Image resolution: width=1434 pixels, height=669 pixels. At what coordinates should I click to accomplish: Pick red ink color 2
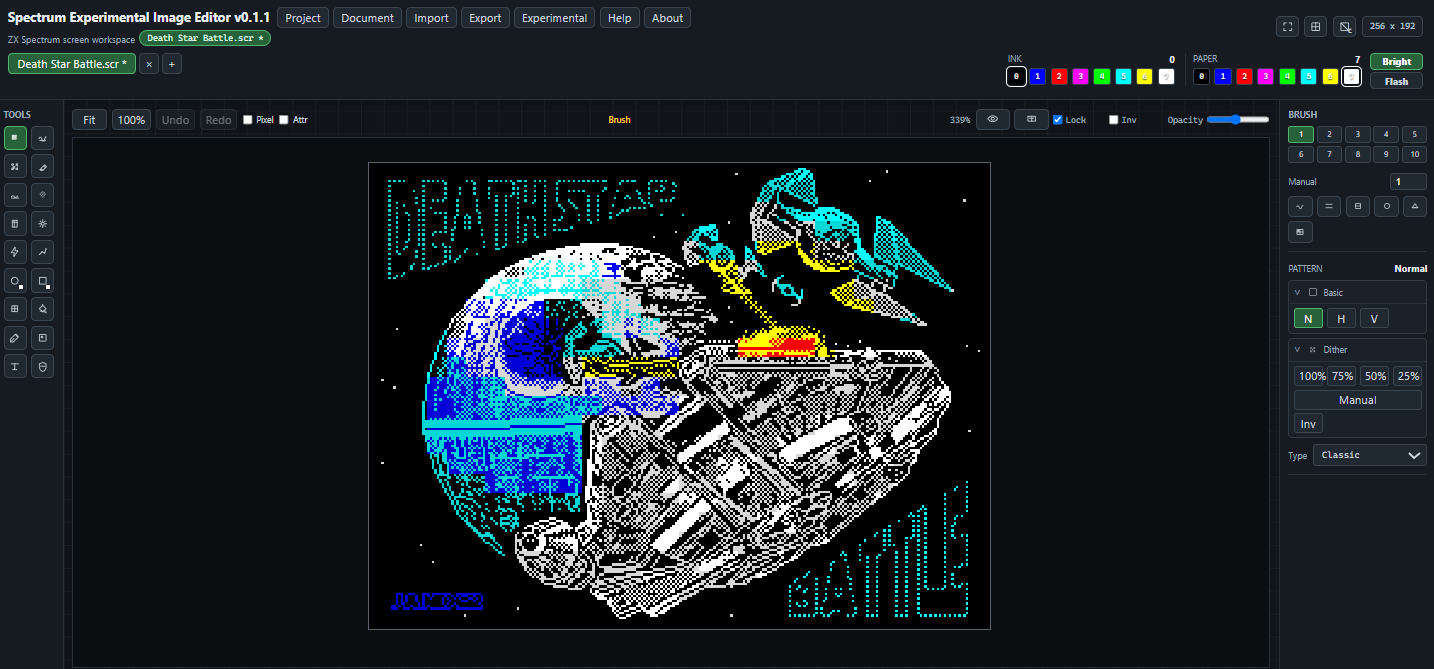pyautogui.click(x=1059, y=76)
